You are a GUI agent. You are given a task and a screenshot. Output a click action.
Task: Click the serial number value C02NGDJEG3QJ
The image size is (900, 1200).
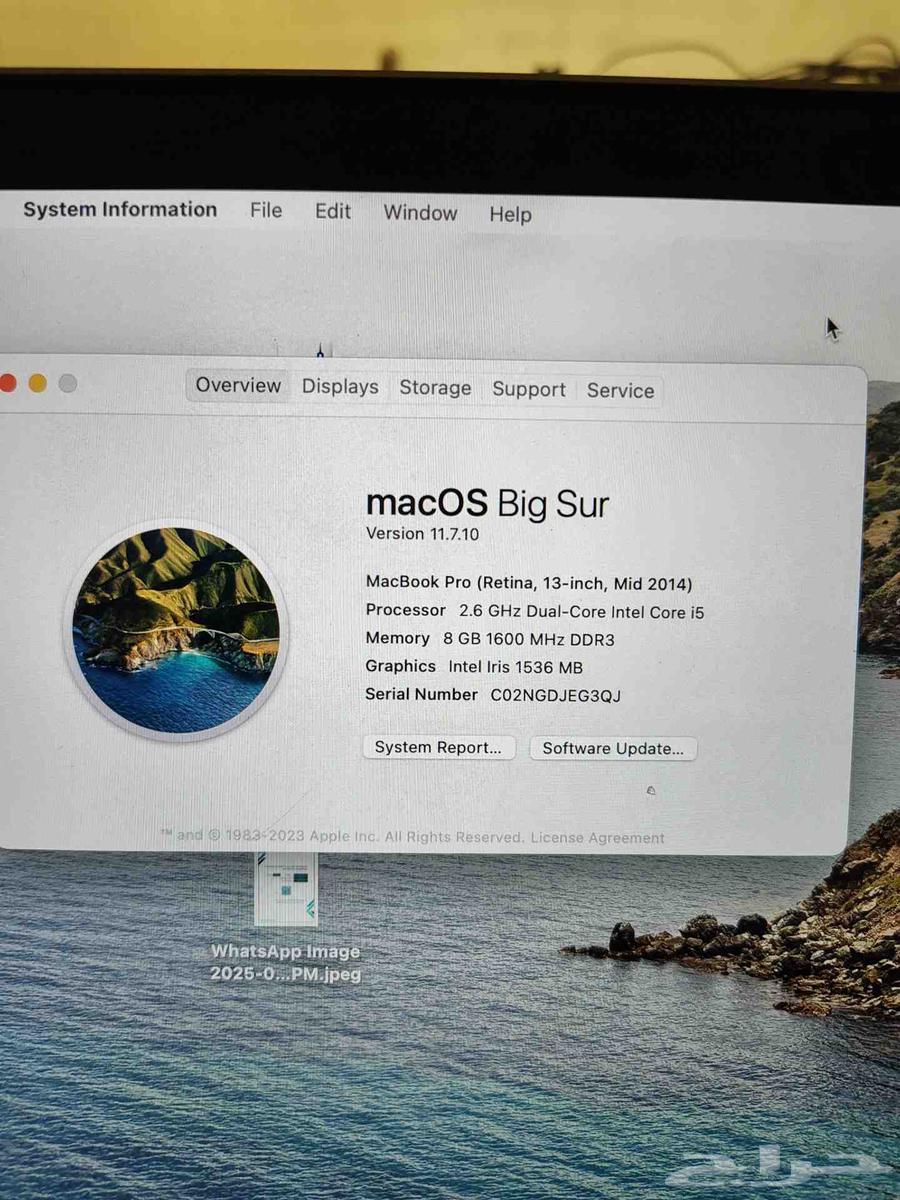pyautogui.click(x=555, y=695)
